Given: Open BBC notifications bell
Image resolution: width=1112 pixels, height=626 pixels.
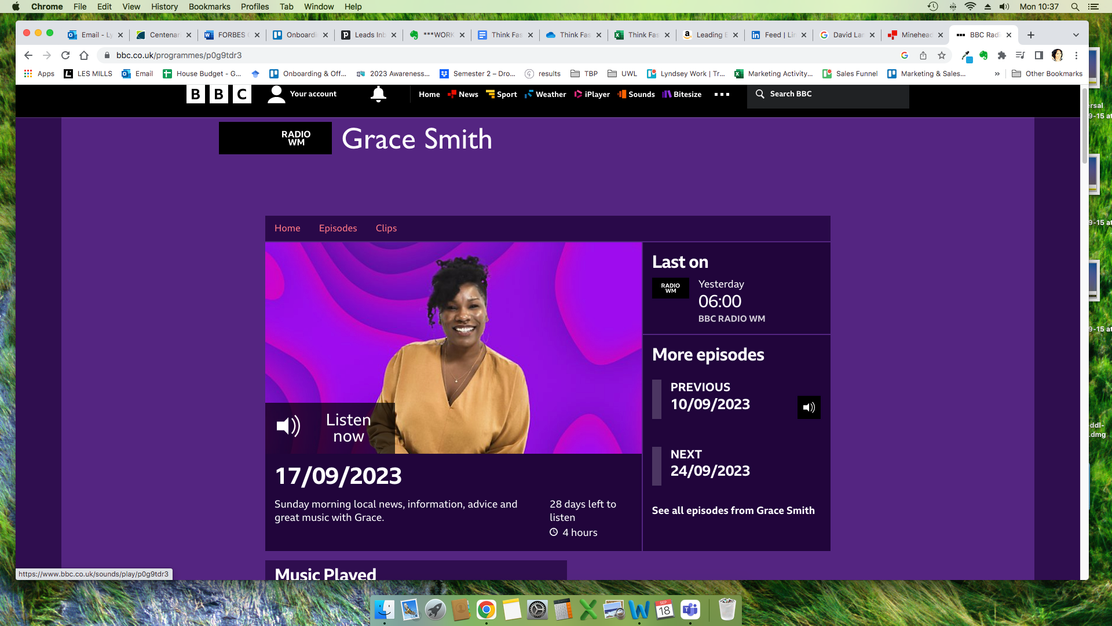Looking at the screenshot, I should point(379,94).
